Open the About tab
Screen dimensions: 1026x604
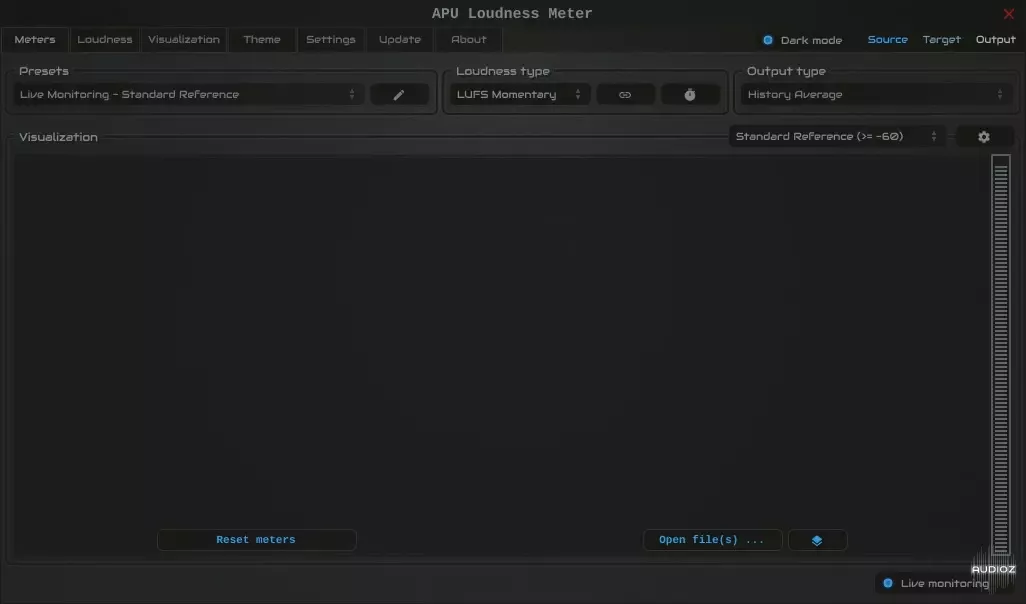(469, 39)
